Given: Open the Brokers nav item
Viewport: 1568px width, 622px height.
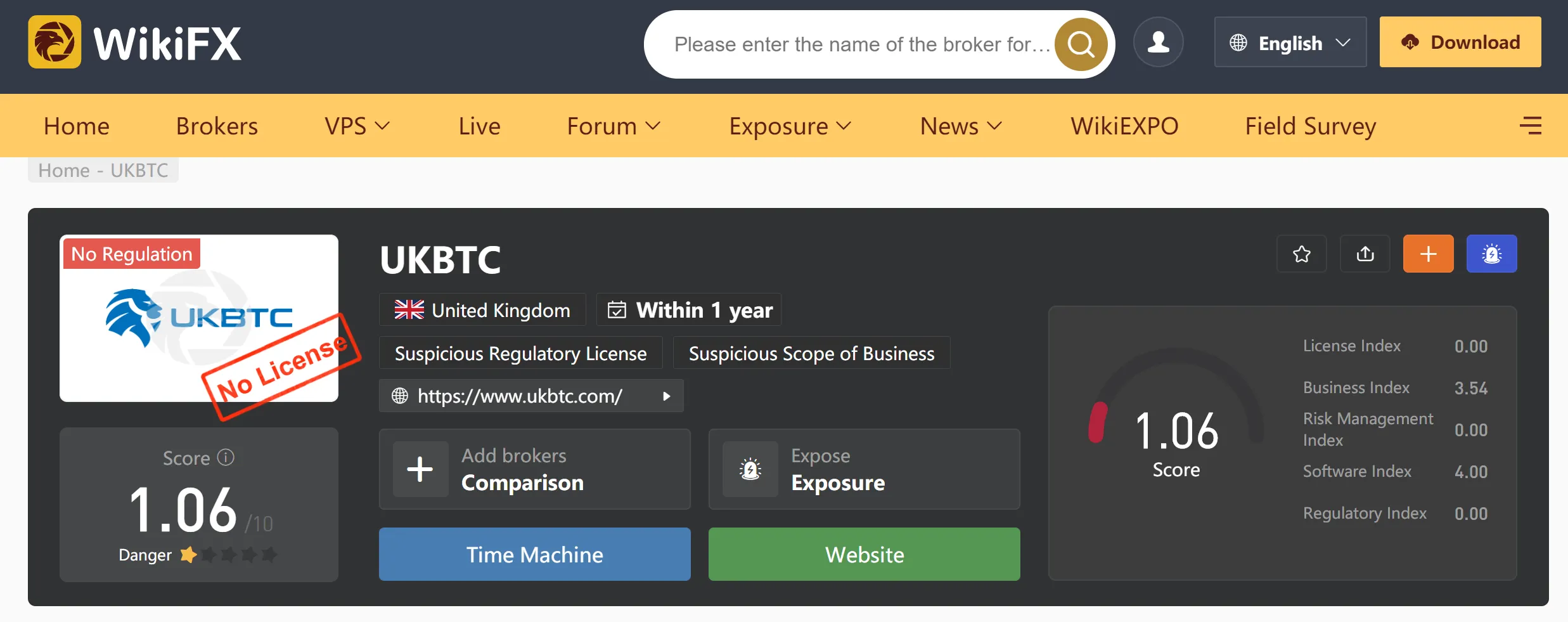Looking at the screenshot, I should [217, 126].
